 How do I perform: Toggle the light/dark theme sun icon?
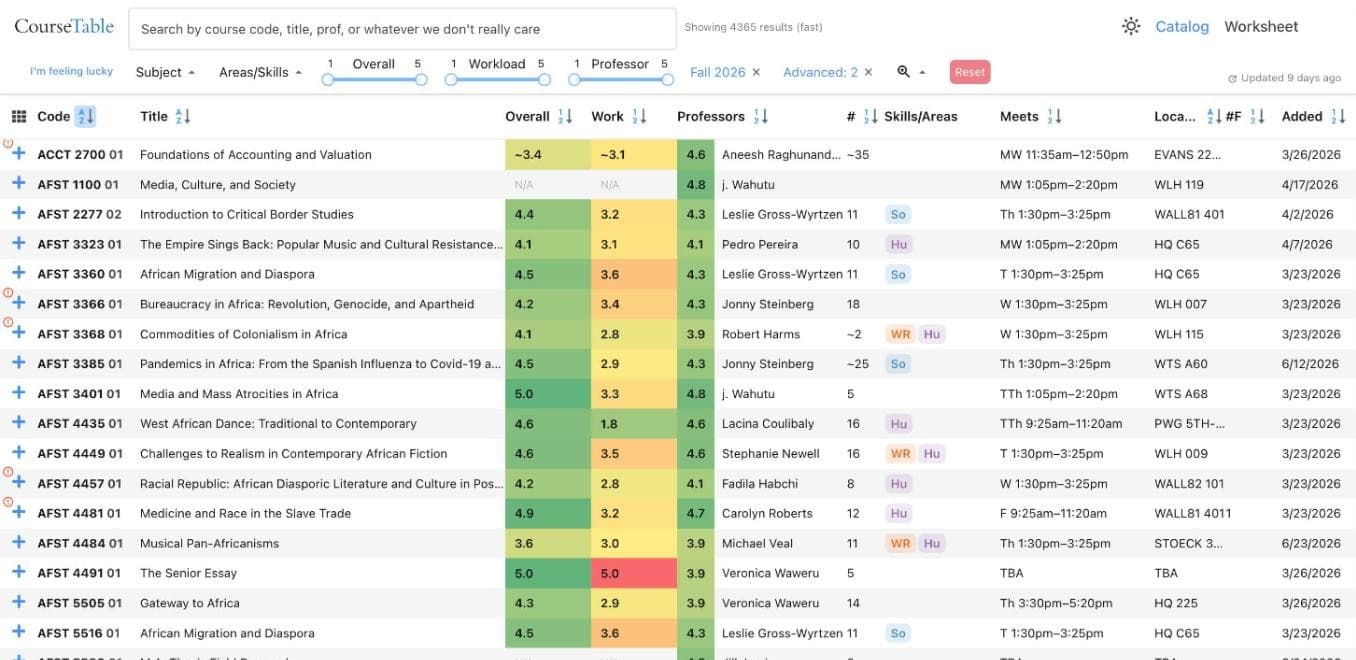point(1131,27)
